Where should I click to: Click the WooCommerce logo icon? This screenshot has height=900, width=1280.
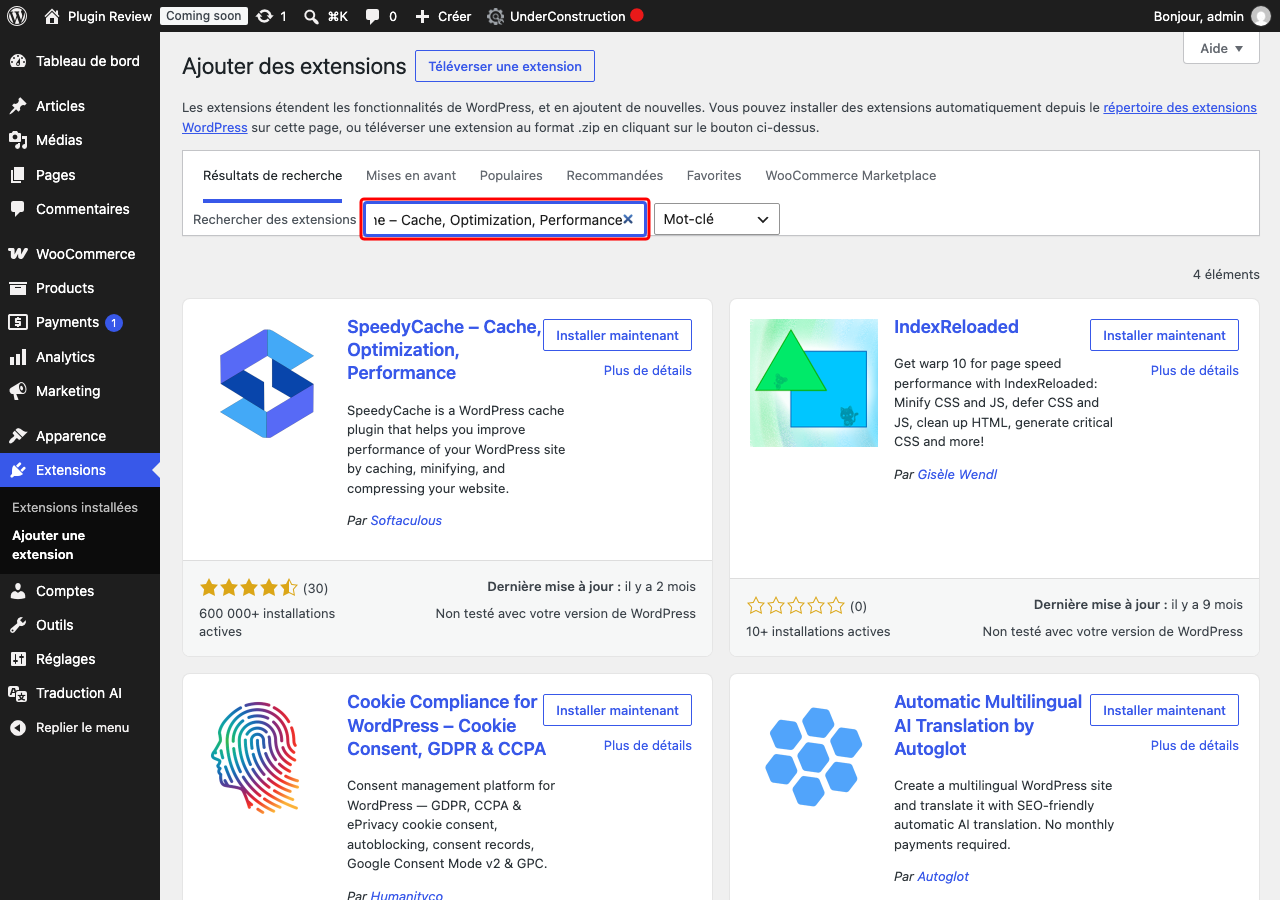coord(18,254)
